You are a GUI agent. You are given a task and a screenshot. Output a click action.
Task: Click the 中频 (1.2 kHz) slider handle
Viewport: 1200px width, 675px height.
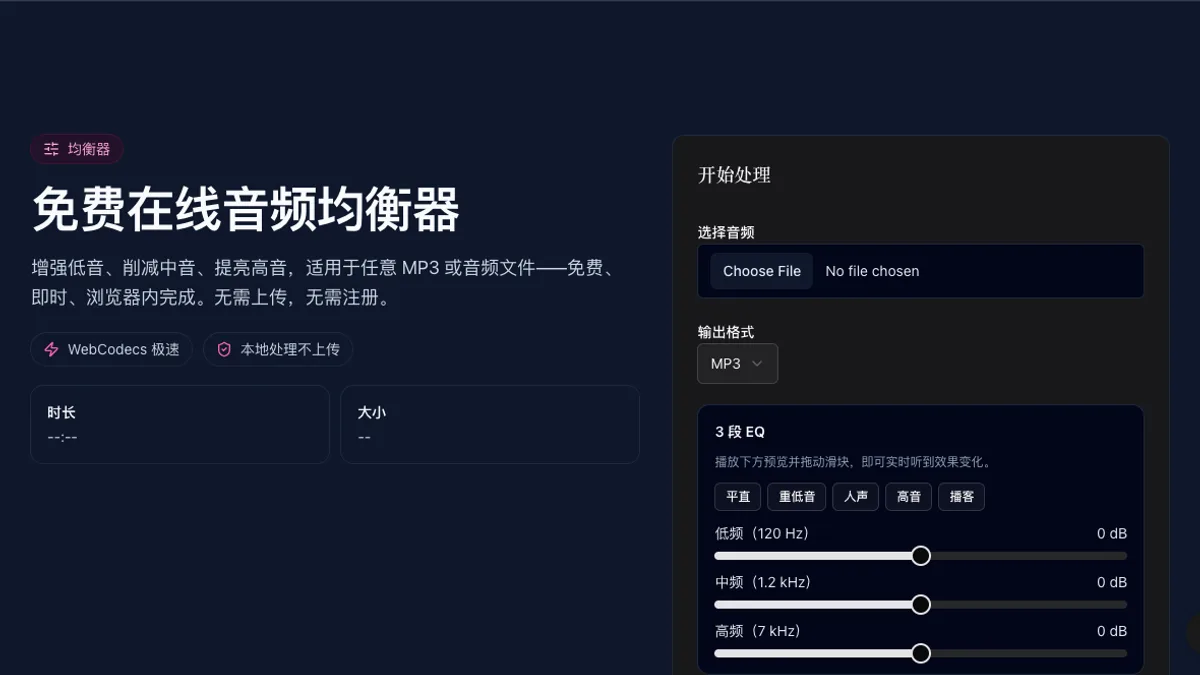coord(921,605)
